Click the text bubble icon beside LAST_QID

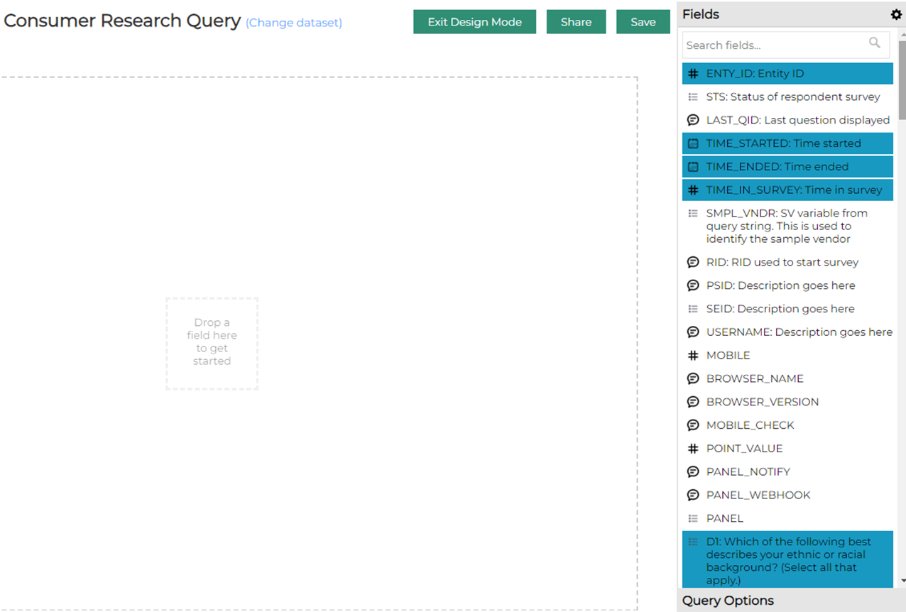point(693,120)
